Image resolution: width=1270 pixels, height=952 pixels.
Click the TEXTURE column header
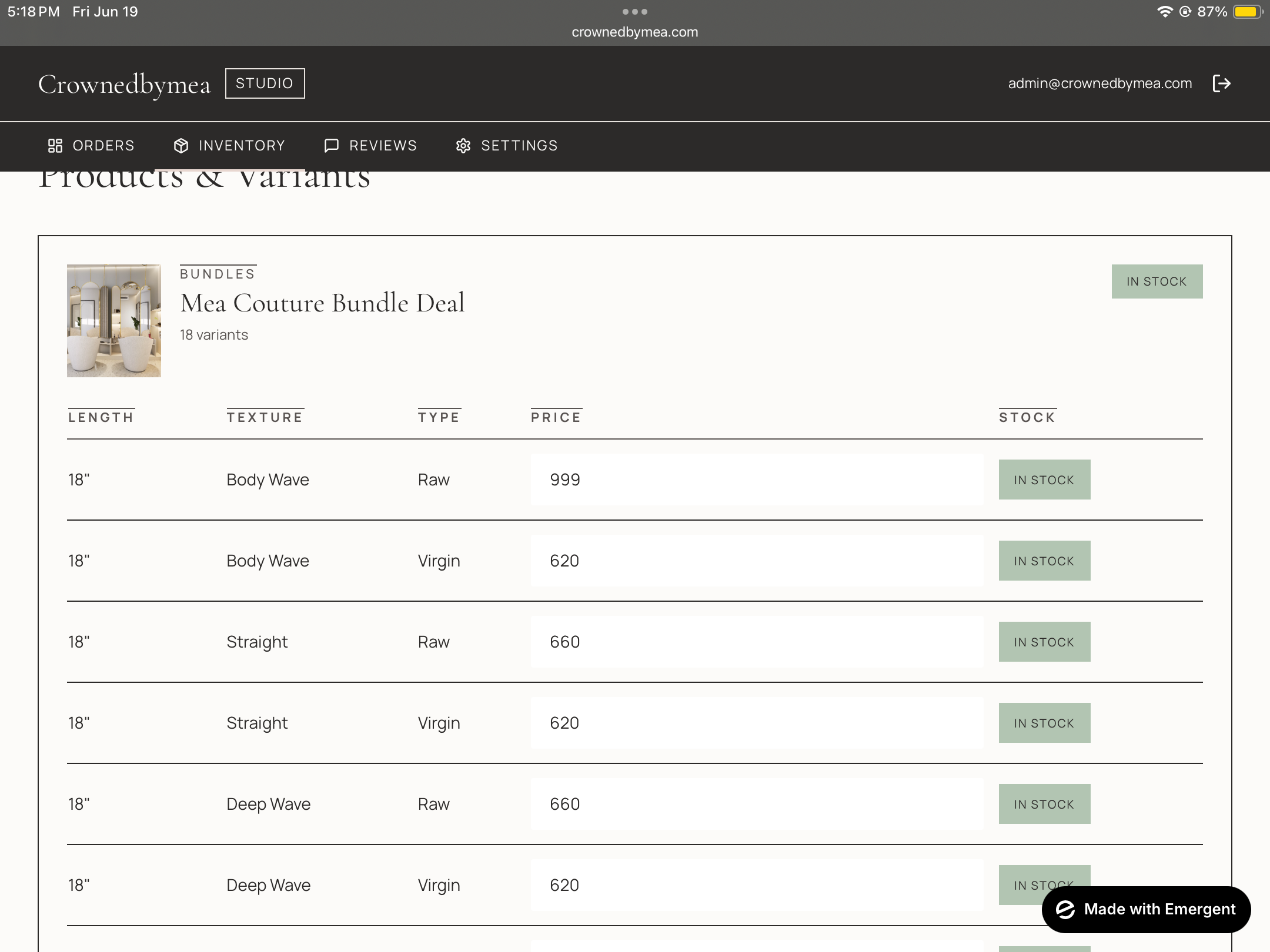tap(265, 417)
